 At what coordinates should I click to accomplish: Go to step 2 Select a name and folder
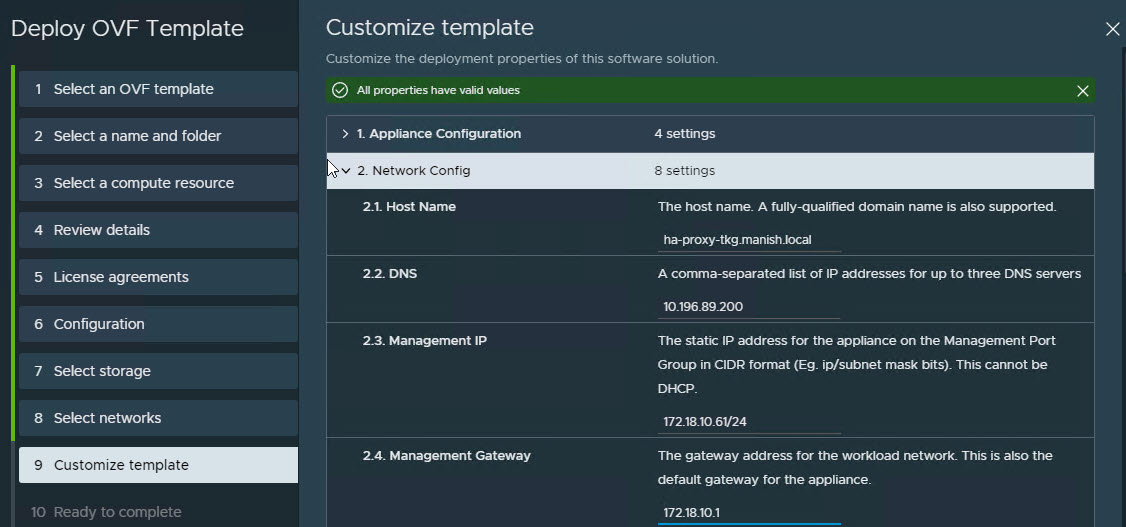(157, 136)
